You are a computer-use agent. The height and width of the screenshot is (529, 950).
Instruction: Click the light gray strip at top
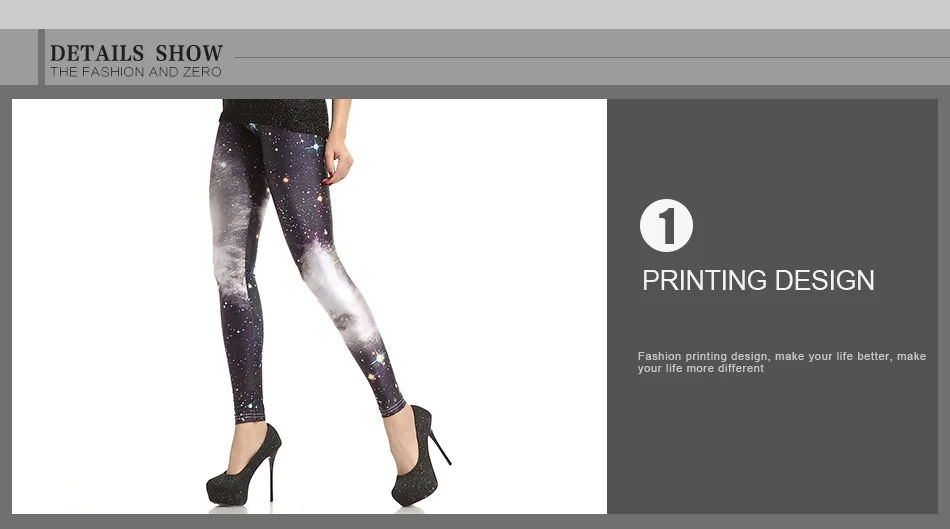475,14
